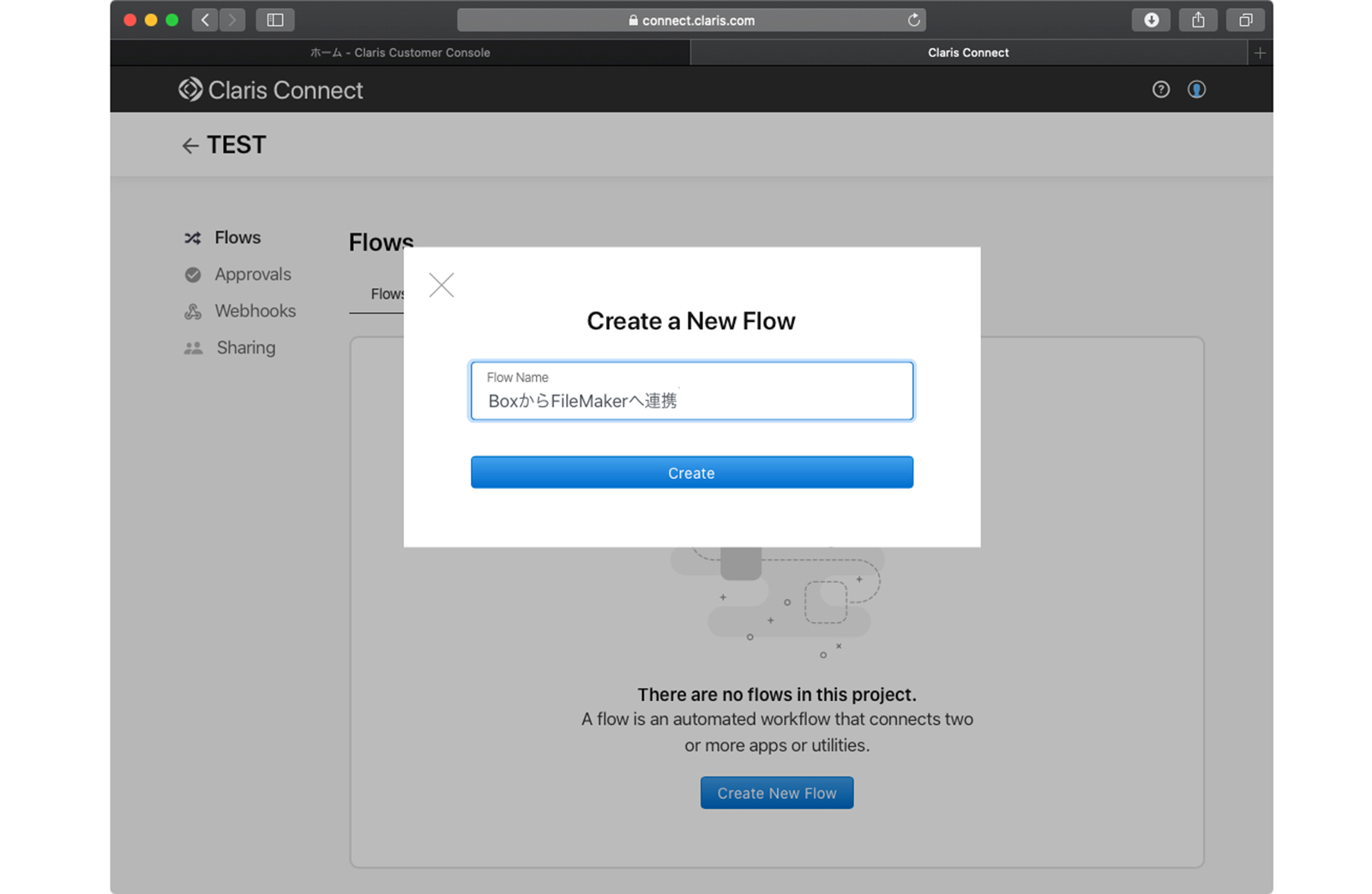The image size is (1372, 894).
Task: Open the Sharing section
Action: point(245,347)
